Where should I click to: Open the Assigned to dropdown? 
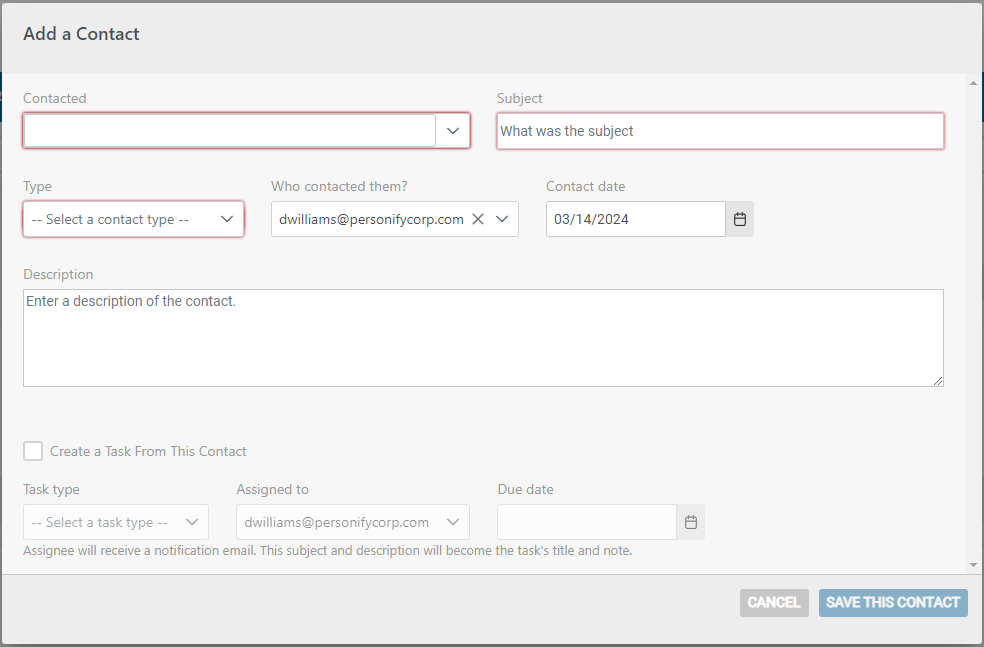pos(353,522)
